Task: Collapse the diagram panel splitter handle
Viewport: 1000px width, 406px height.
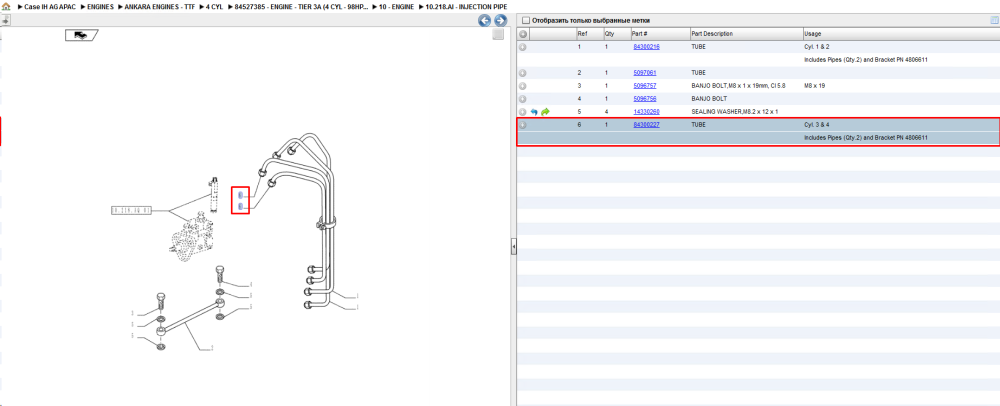Action: (x=513, y=247)
